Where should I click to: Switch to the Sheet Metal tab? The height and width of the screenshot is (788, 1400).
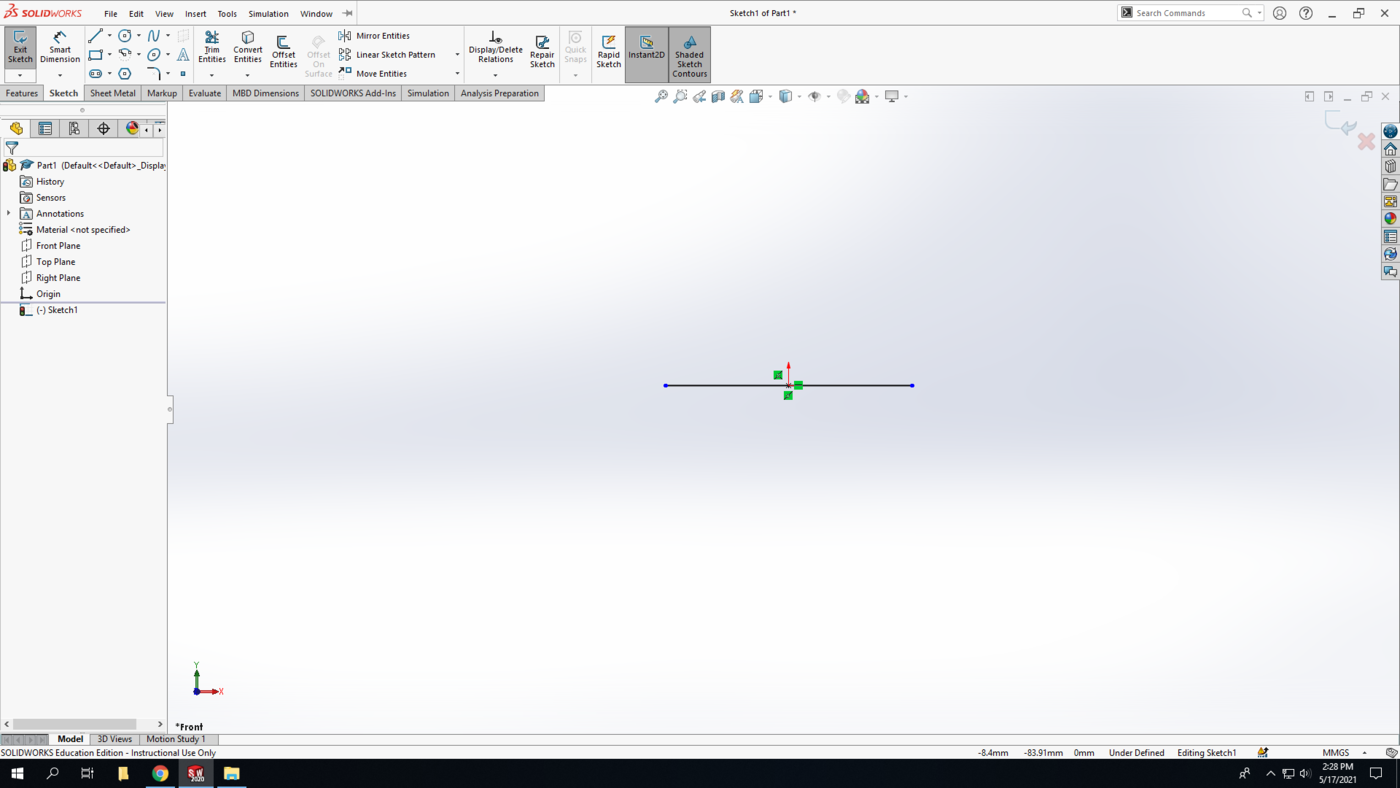tap(113, 93)
